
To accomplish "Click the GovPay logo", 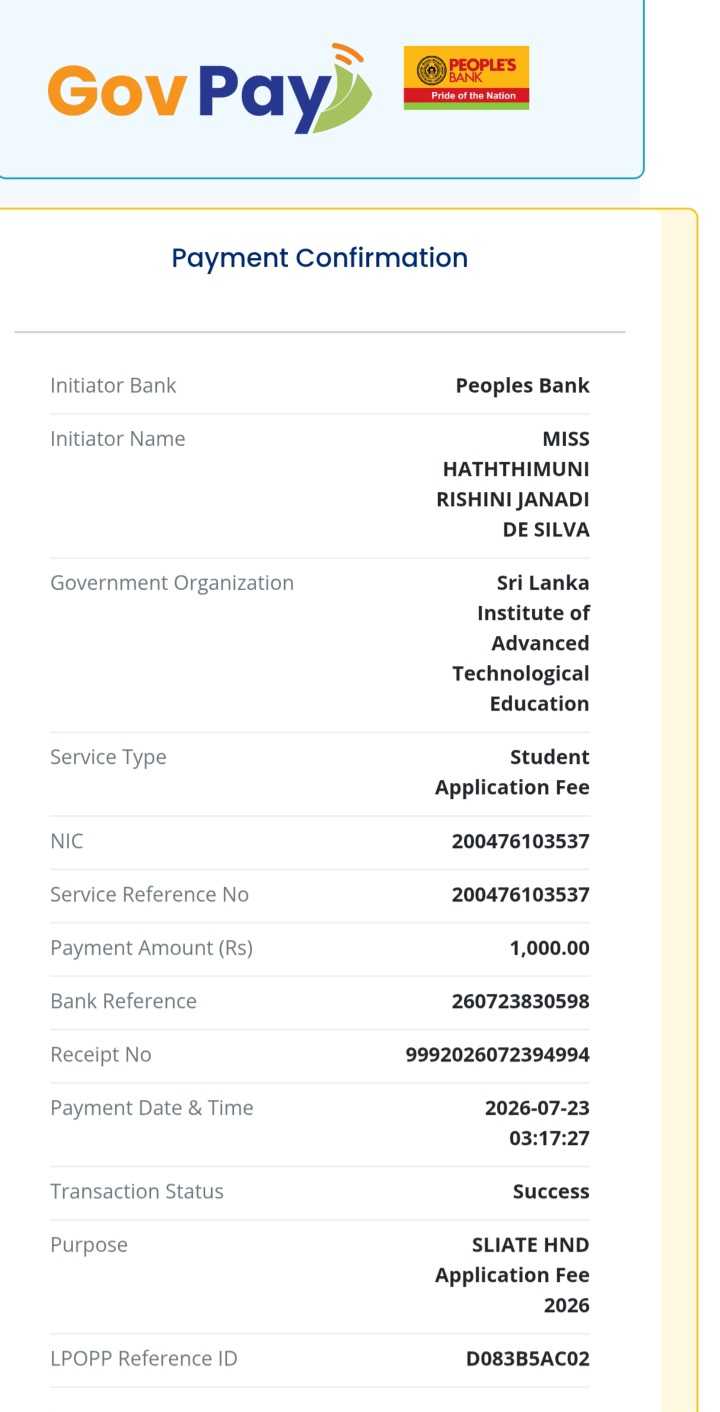I will click(209, 89).
